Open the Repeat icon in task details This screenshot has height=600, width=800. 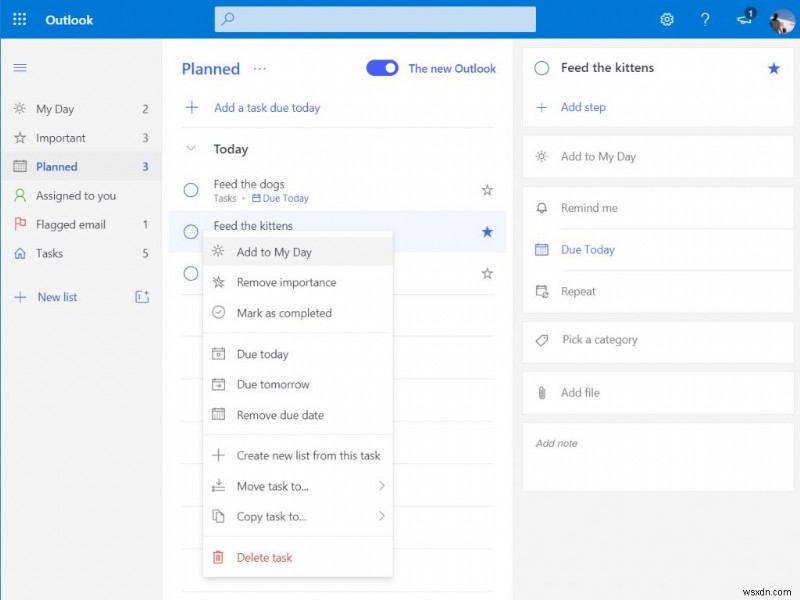point(541,291)
